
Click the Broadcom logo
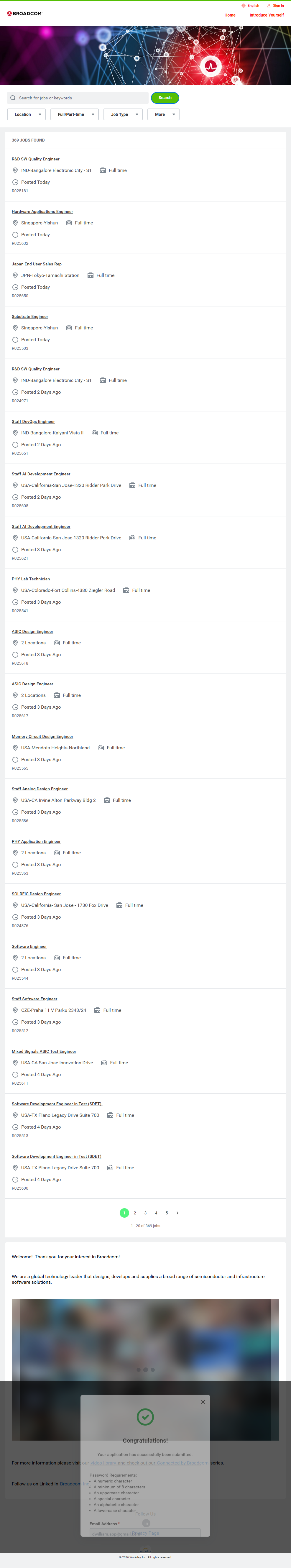tap(24, 13)
